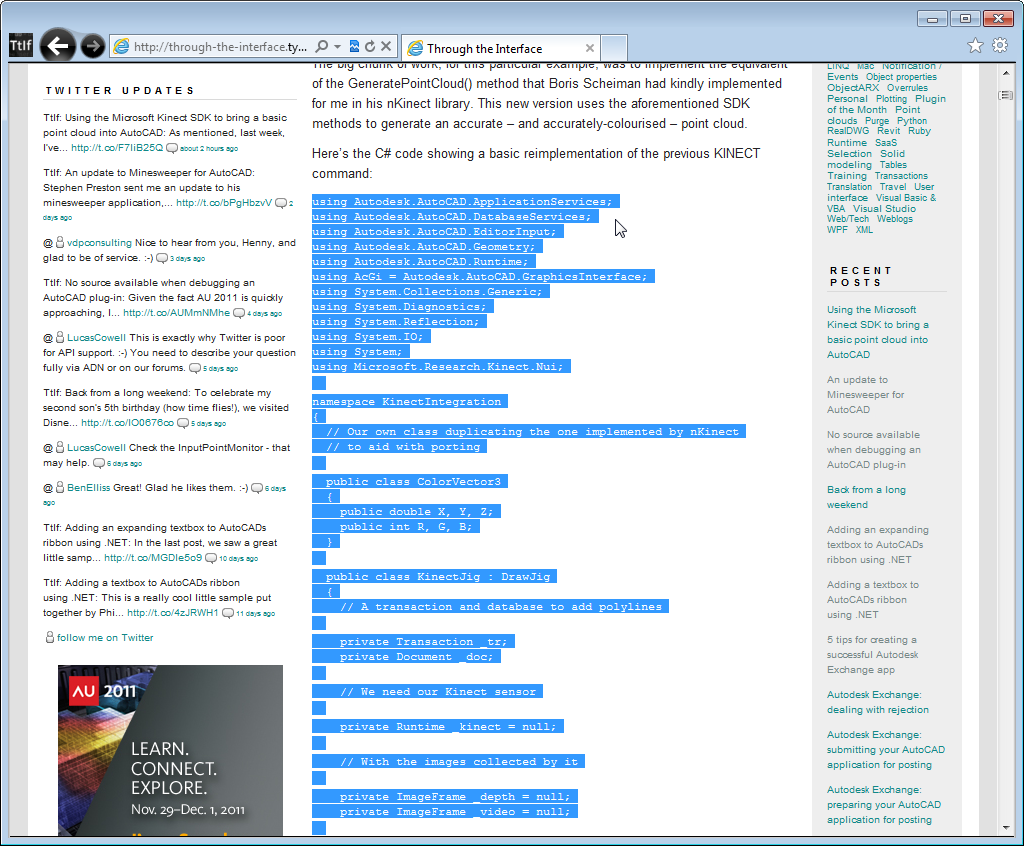Open a new blank tab
Image resolution: width=1024 pixels, height=846 pixels.
tap(614, 48)
